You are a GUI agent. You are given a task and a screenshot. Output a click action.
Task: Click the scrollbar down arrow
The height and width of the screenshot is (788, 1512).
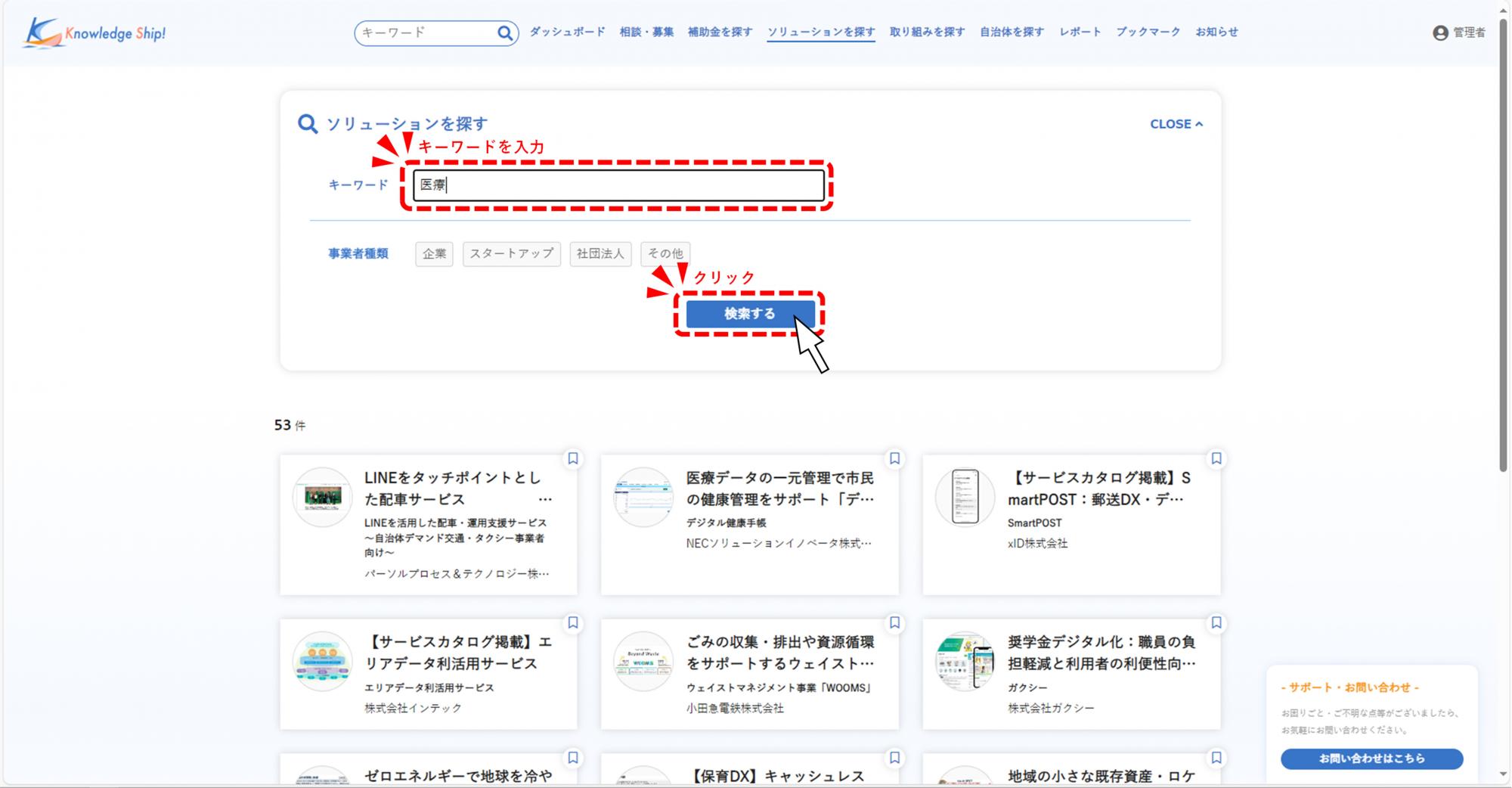pyautogui.click(x=1503, y=774)
